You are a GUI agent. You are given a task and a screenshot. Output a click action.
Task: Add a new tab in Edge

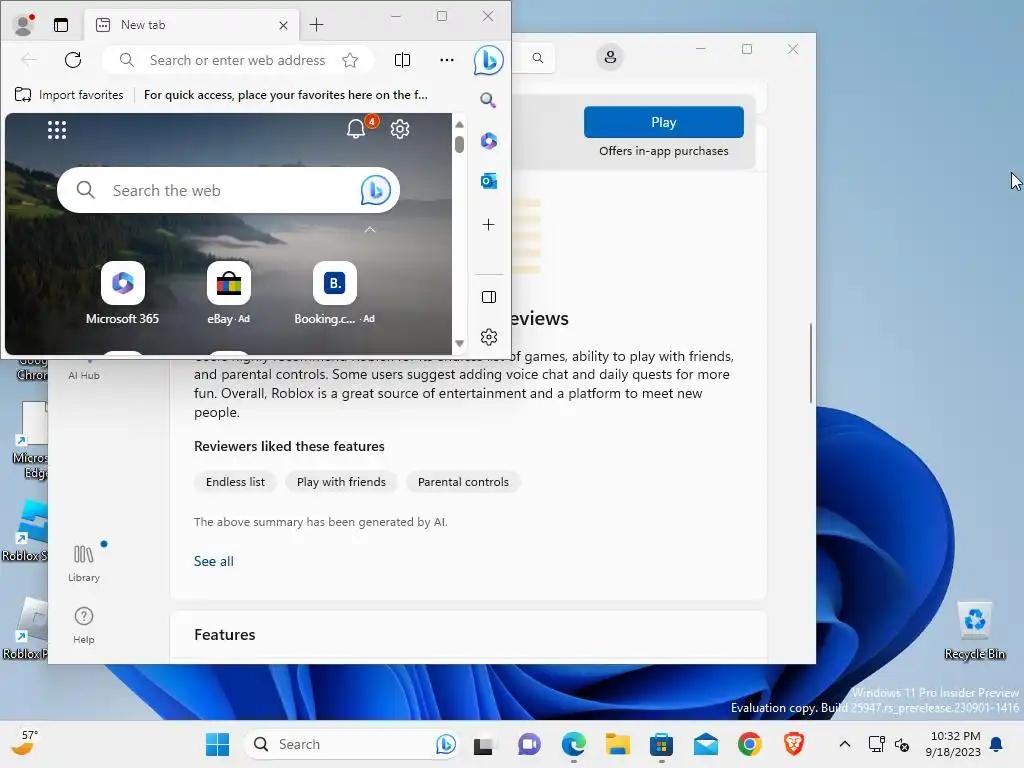coord(317,25)
